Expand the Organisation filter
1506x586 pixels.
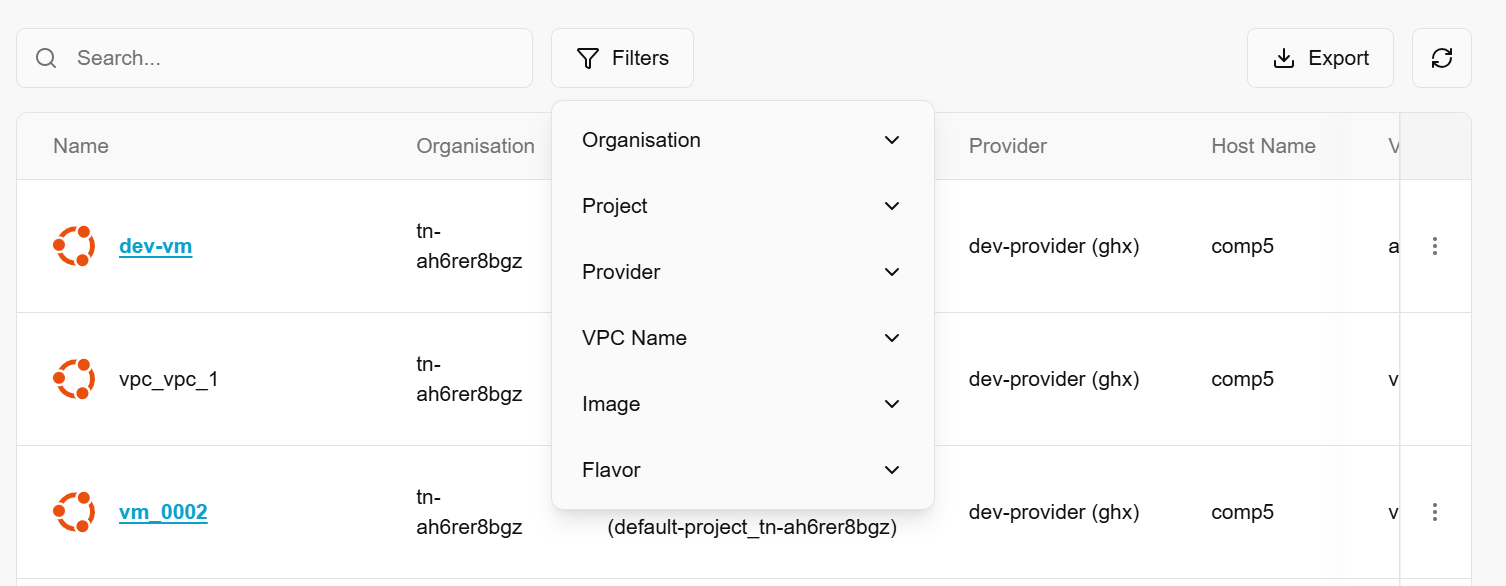(x=742, y=140)
